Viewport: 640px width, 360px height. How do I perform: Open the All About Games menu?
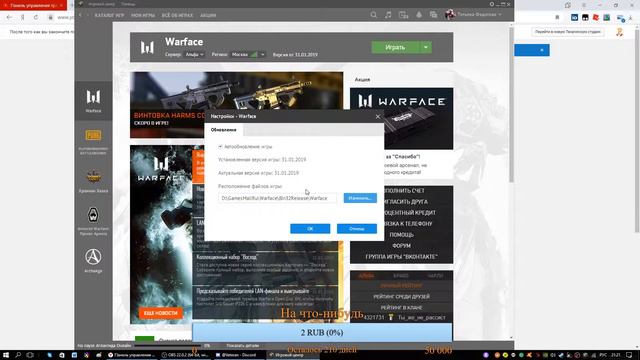pyautogui.click(x=177, y=15)
